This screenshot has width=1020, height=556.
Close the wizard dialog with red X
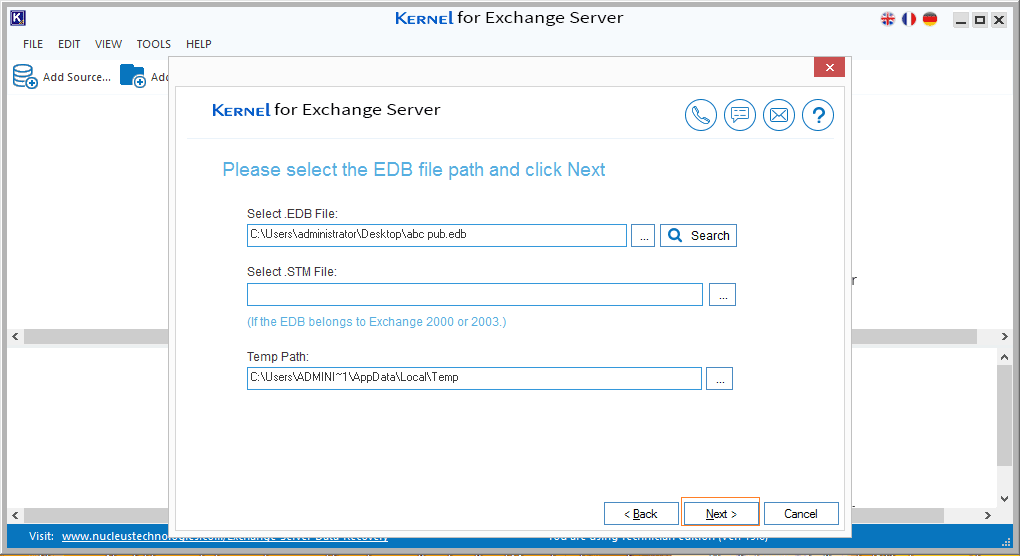[829, 67]
